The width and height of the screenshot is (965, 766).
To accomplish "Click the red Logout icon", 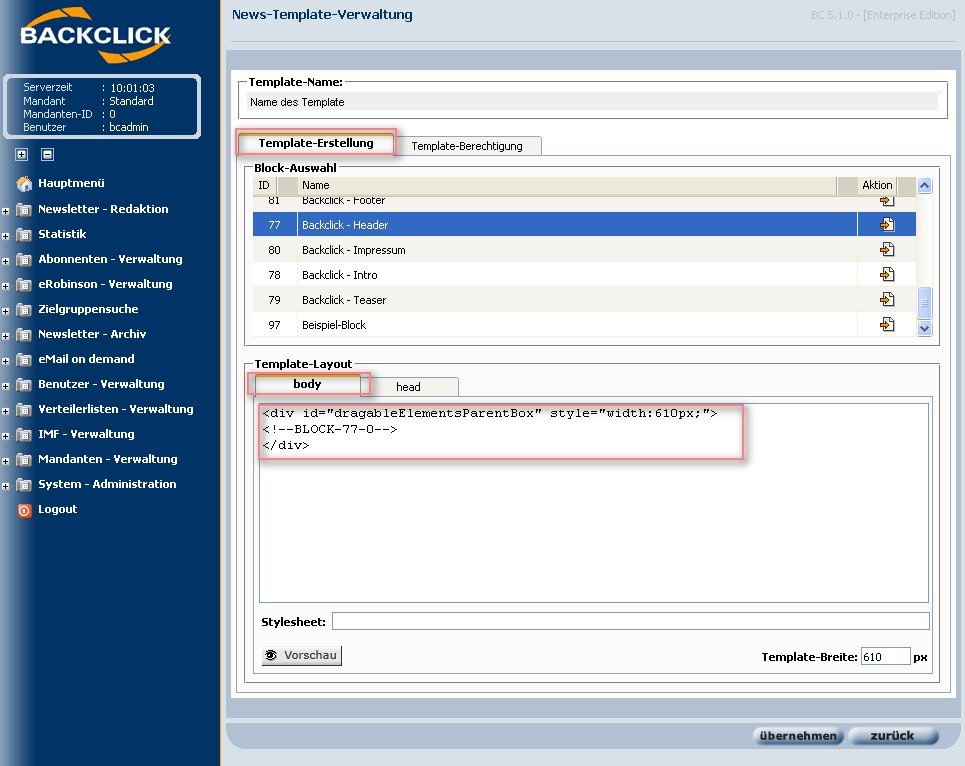I will (x=24, y=510).
